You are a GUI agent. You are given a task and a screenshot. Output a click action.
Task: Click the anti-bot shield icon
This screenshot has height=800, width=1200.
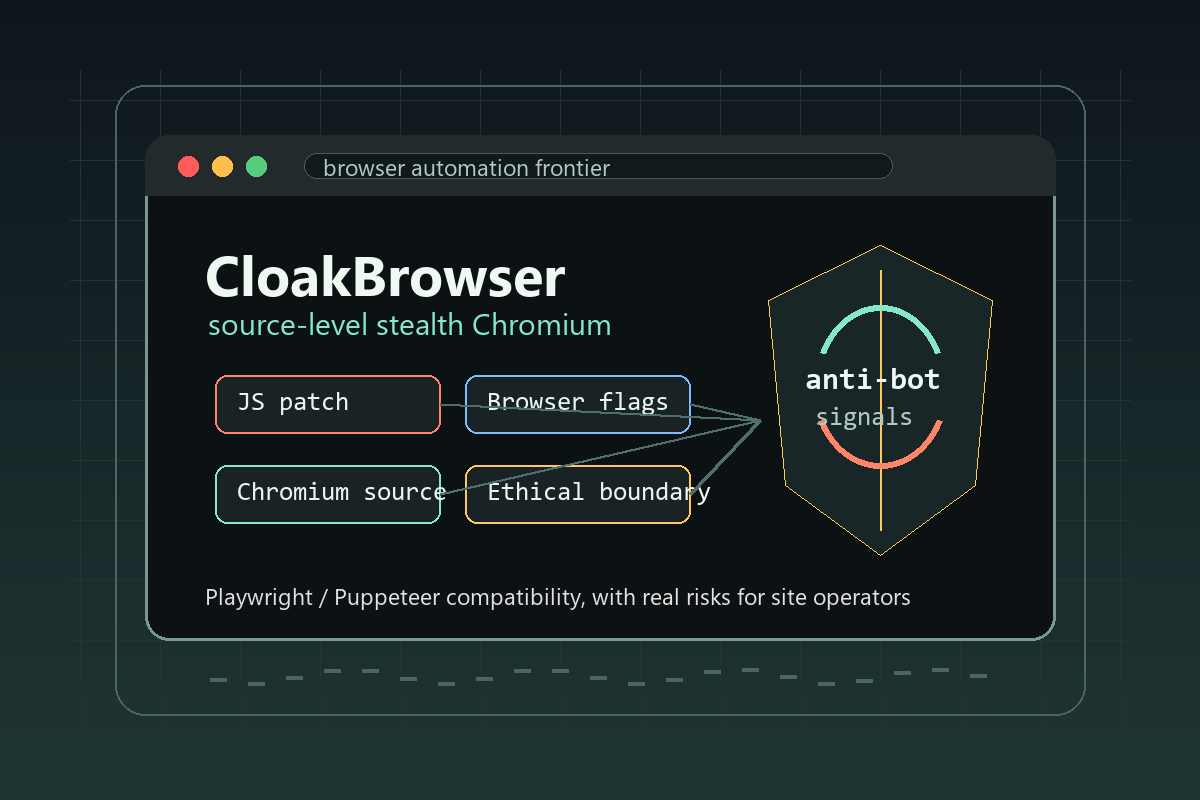pyautogui.click(x=880, y=400)
